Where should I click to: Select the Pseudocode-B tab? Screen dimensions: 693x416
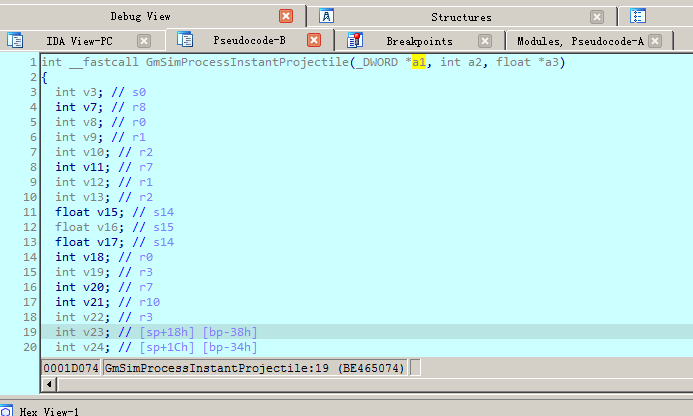(x=249, y=40)
